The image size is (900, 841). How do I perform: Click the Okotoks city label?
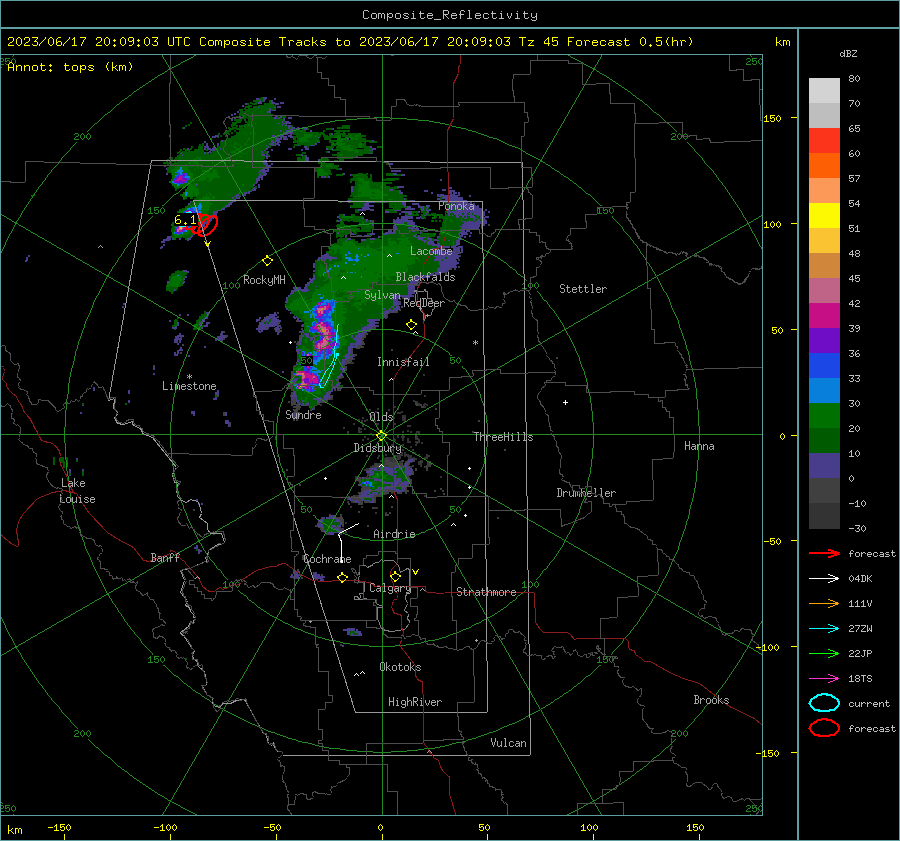pyautogui.click(x=400, y=667)
